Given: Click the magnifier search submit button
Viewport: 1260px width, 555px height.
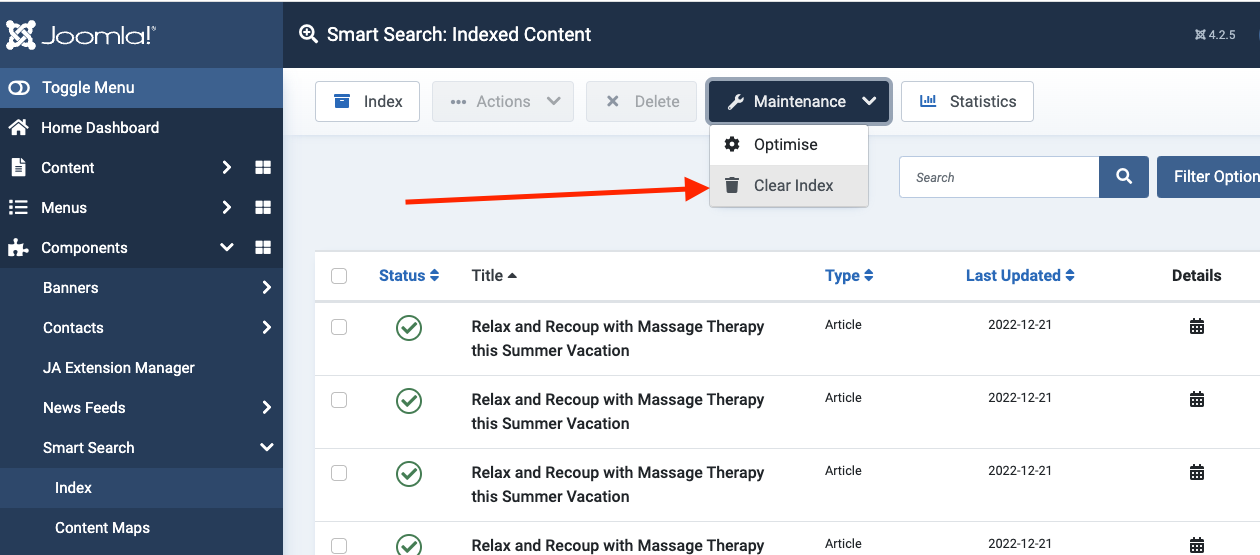Looking at the screenshot, I should pyautogui.click(x=1124, y=177).
